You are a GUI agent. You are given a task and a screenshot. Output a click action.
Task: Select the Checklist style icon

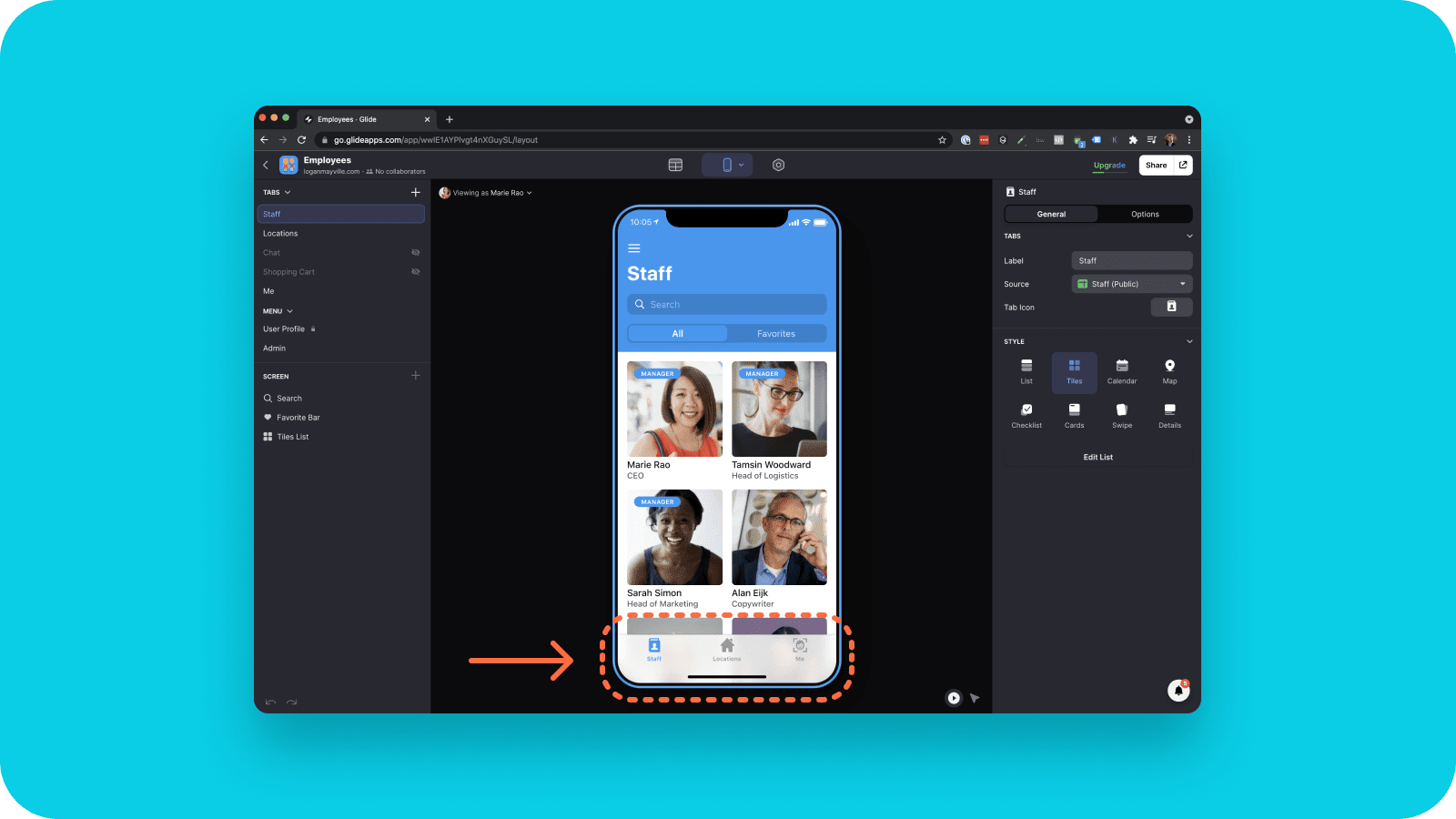click(x=1026, y=416)
